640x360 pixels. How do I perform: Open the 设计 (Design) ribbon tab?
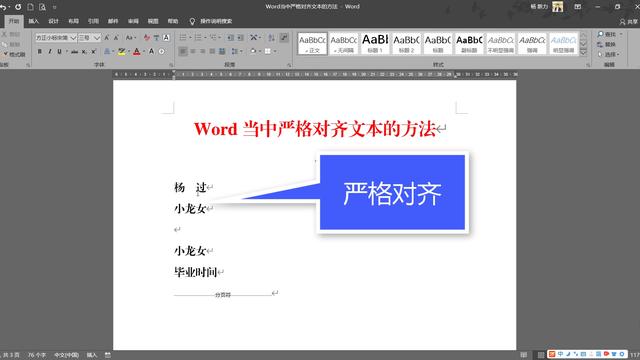tap(53, 21)
